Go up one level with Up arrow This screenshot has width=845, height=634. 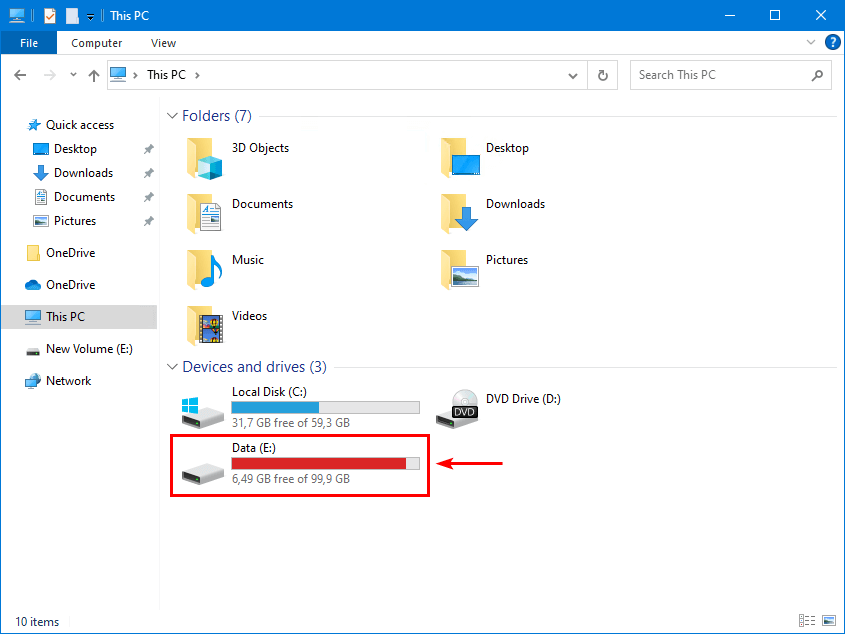click(x=94, y=75)
